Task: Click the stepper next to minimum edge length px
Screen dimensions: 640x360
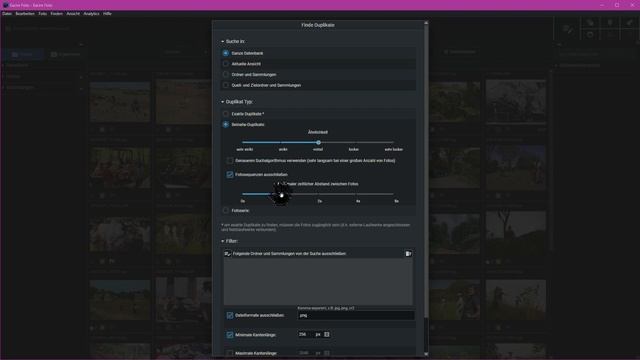Action: coord(327,334)
